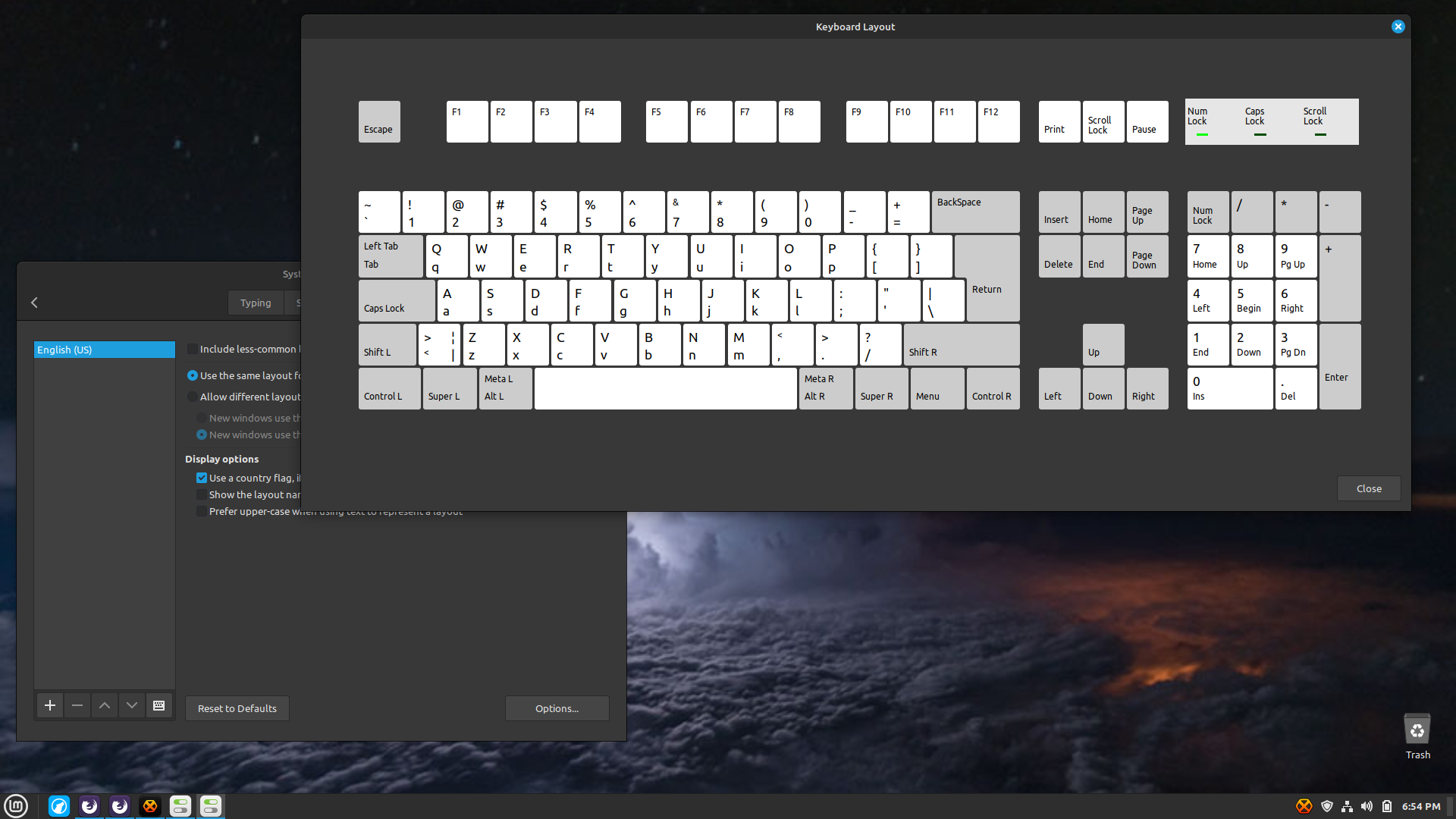Click the shield update icon in tray
1456x819 pixels.
[x=1327, y=806]
